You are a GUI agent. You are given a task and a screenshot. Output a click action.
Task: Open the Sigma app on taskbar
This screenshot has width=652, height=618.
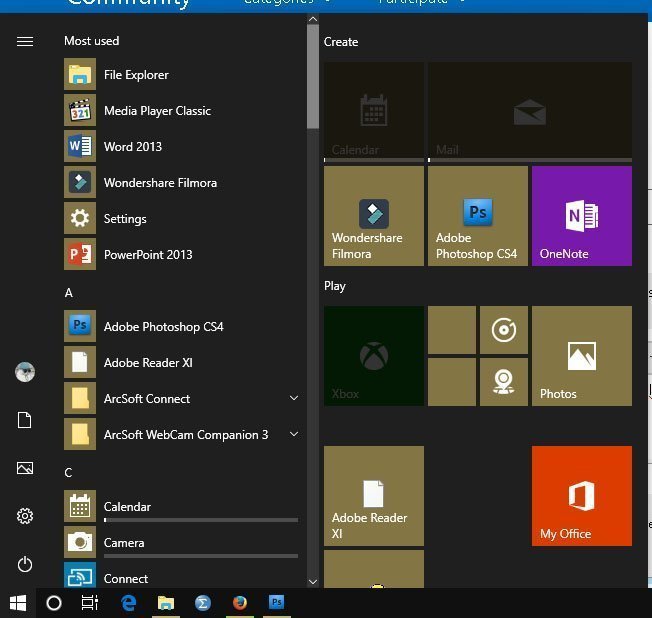point(203,603)
